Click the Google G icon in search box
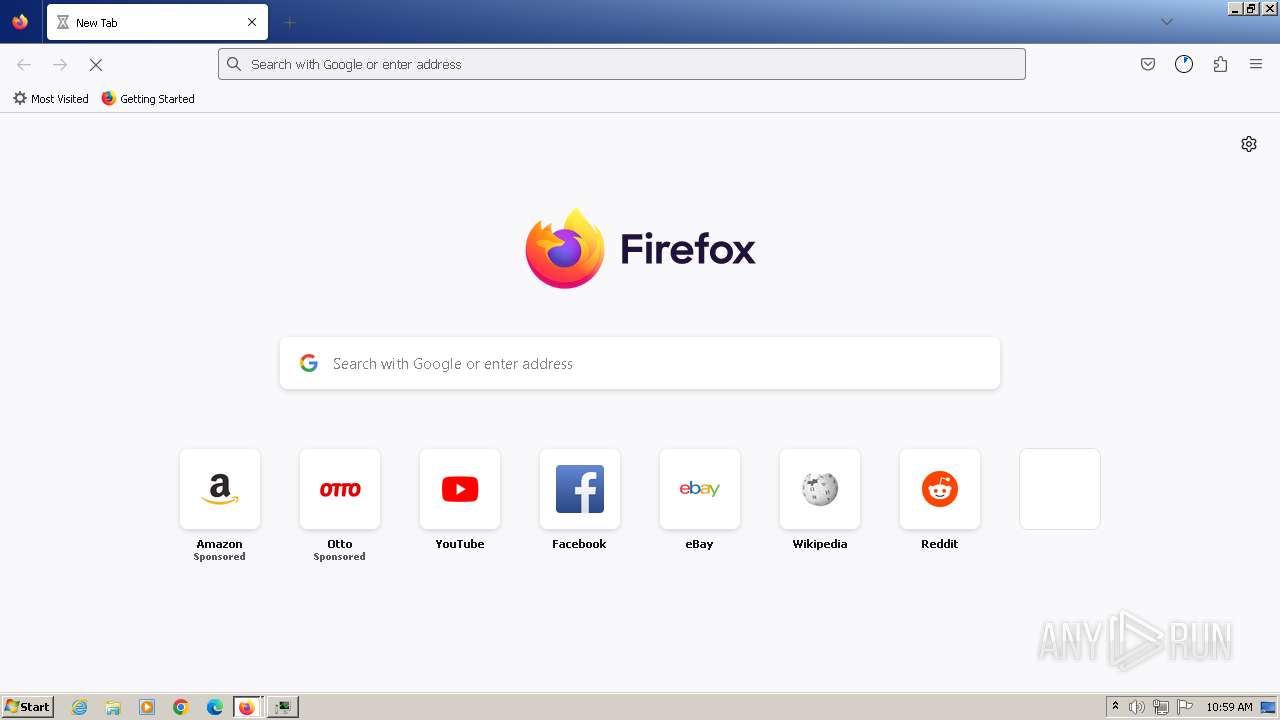Image resolution: width=1280 pixels, height=720 pixels. click(309, 363)
